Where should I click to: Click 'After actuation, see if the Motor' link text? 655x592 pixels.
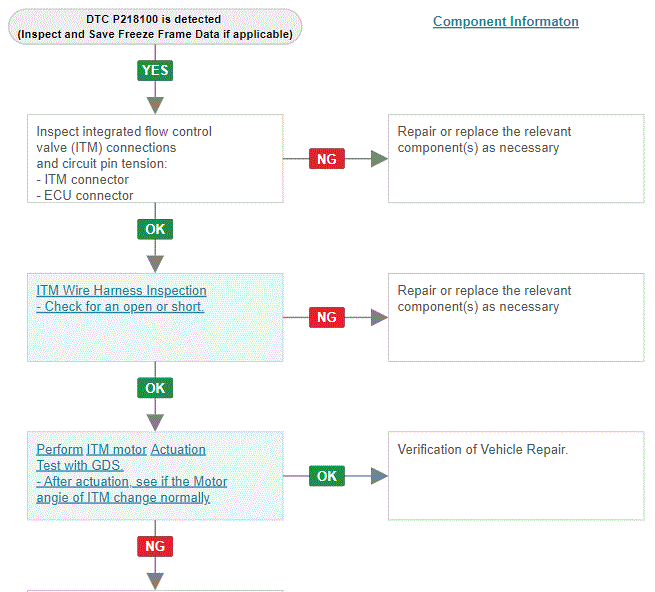pyautogui.click(x=132, y=482)
